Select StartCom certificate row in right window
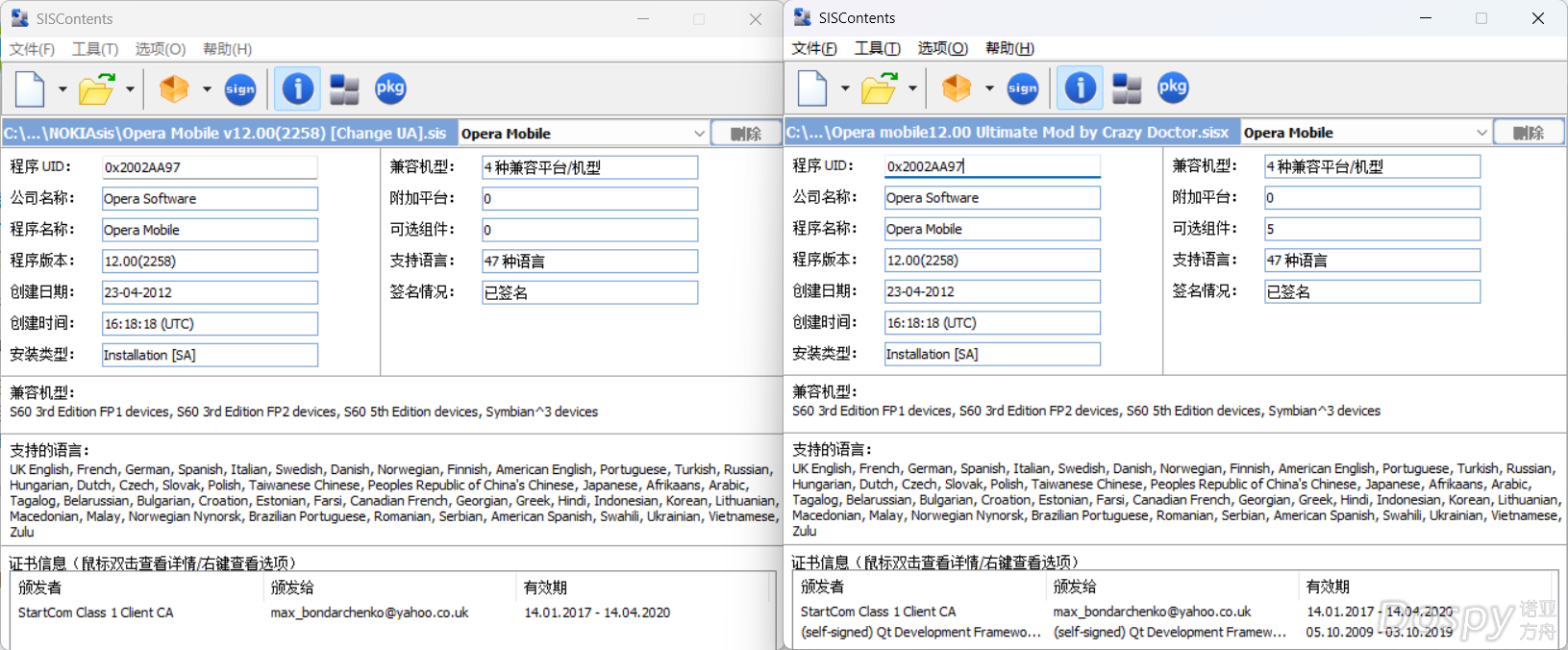Image resolution: width=1568 pixels, height=650 pixels. tap(1175, 612)
